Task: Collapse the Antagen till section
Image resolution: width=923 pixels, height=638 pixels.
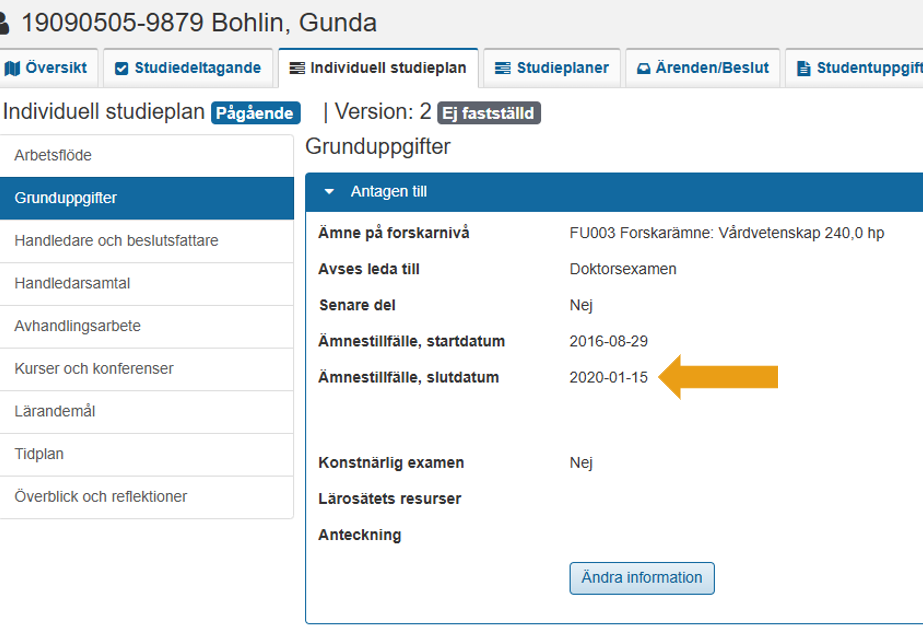Action: click(327, 191)
